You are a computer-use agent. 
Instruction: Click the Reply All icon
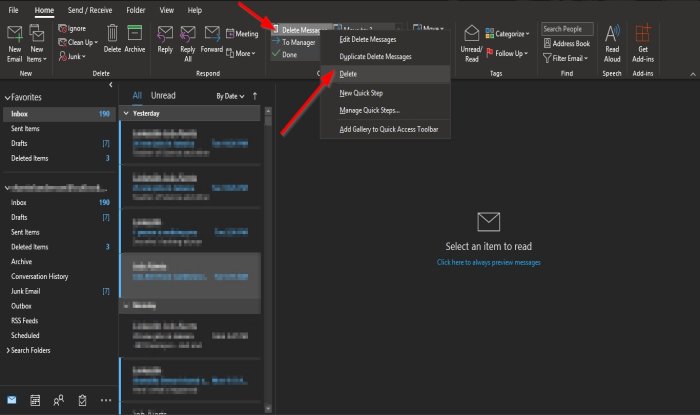[188, 34]
